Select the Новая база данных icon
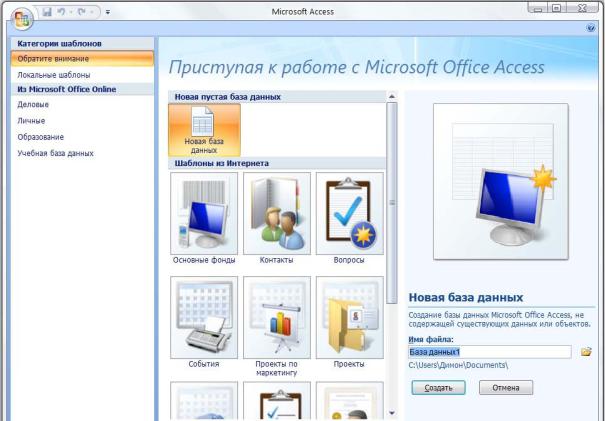This screenshot has width=605, height=421. point(204,130)
